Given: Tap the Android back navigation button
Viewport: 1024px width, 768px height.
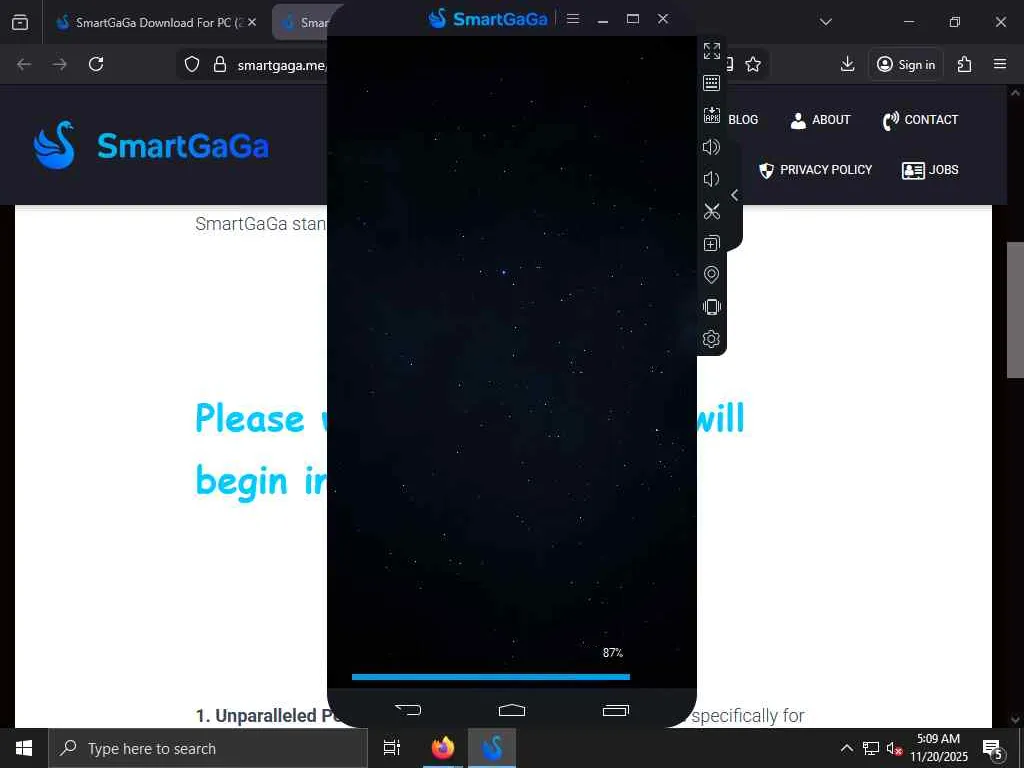Looking at the screenshot, I should click(408, 709).
